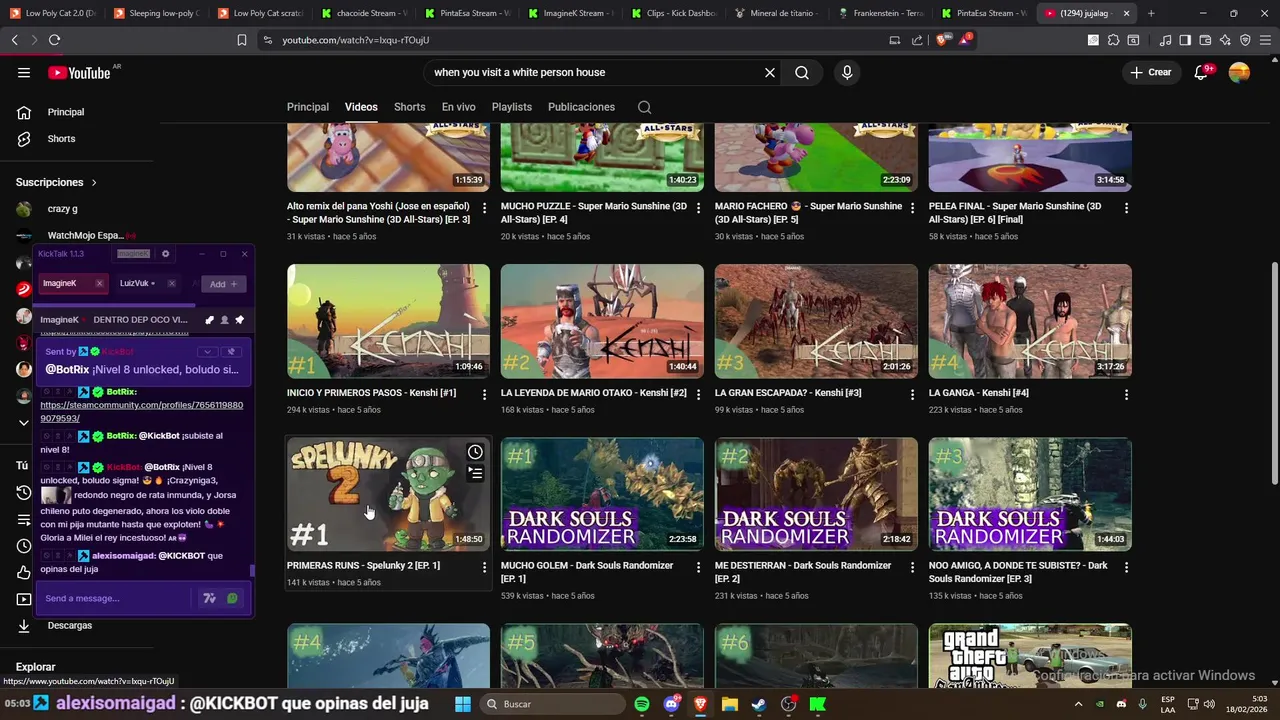Open LA GRAN ESCAPADA Kenshi thumbnail
The height and width of the screenshot is (720, 1280).
coord(816,321)
